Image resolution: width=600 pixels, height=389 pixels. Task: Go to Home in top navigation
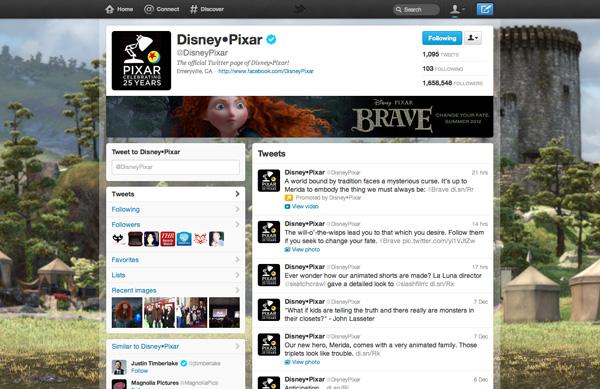119,9
